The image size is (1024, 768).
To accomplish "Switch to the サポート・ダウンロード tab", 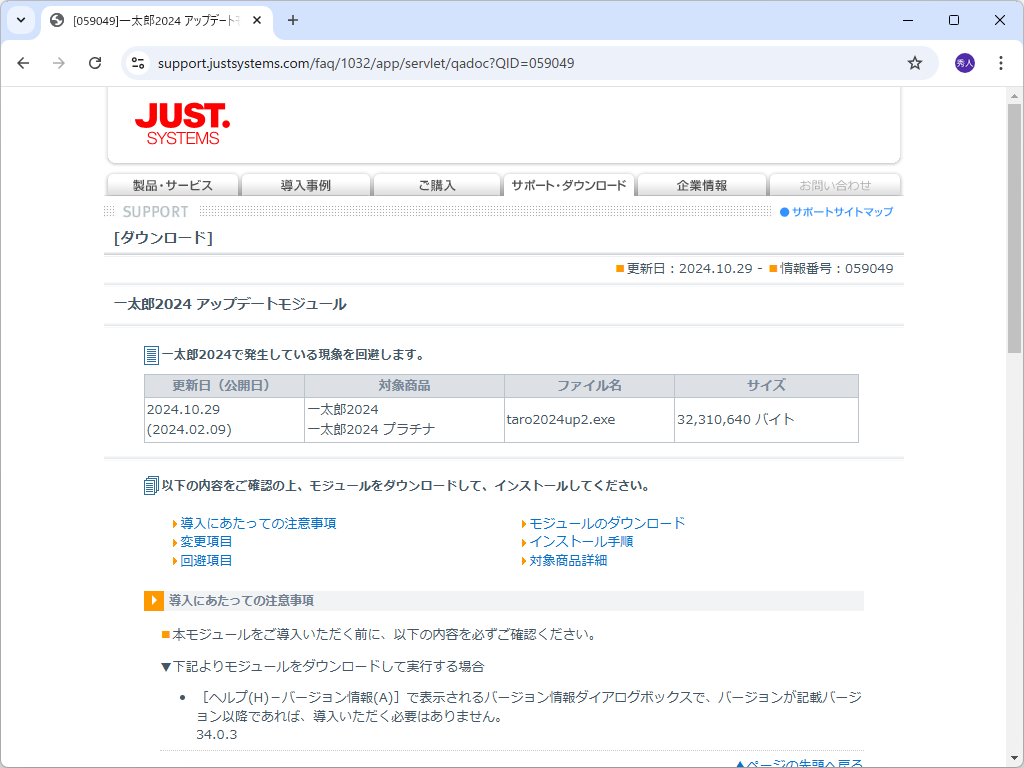I will [x=570, y=184].
